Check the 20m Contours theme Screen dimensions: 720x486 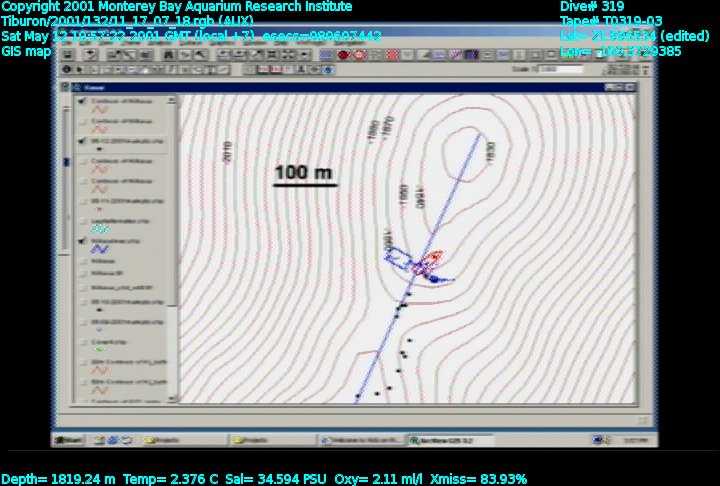click(83, 362)
